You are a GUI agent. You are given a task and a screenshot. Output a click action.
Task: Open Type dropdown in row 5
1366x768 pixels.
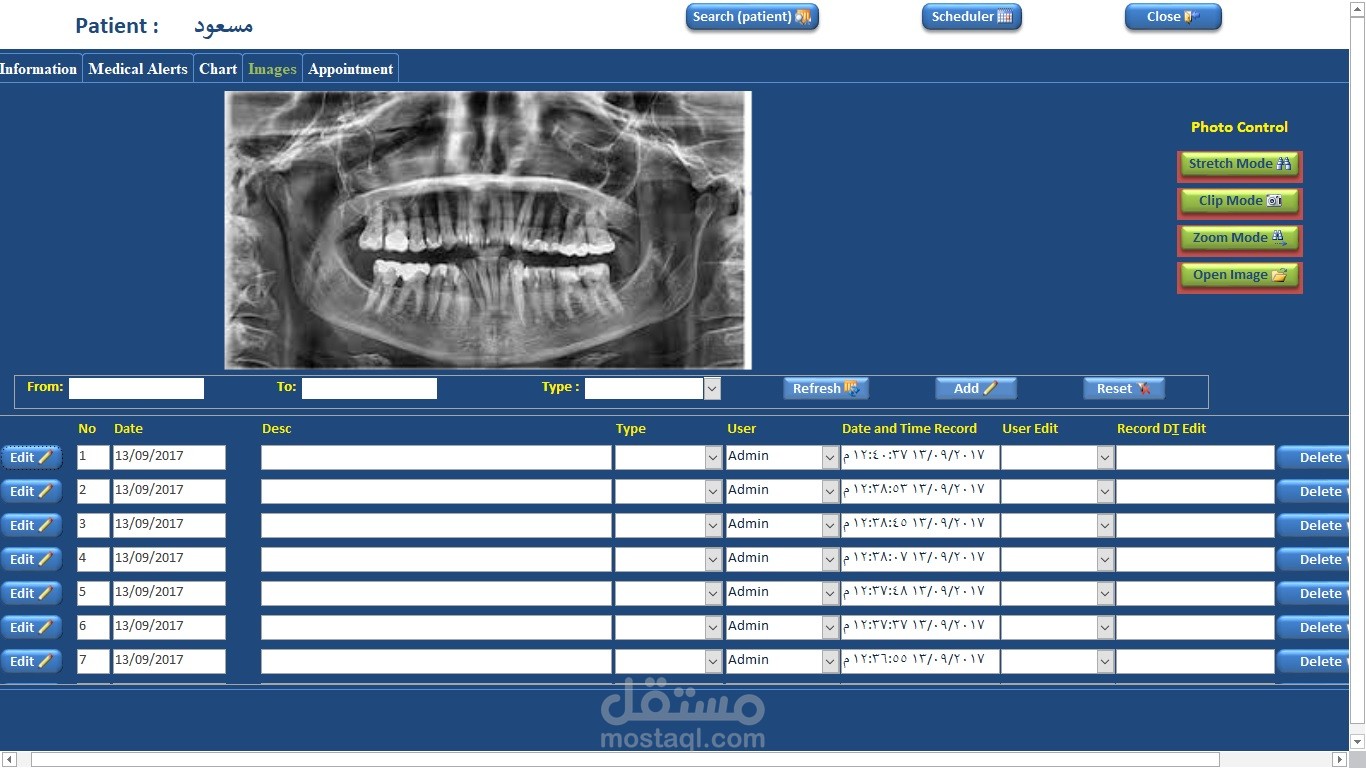[713, 593]
